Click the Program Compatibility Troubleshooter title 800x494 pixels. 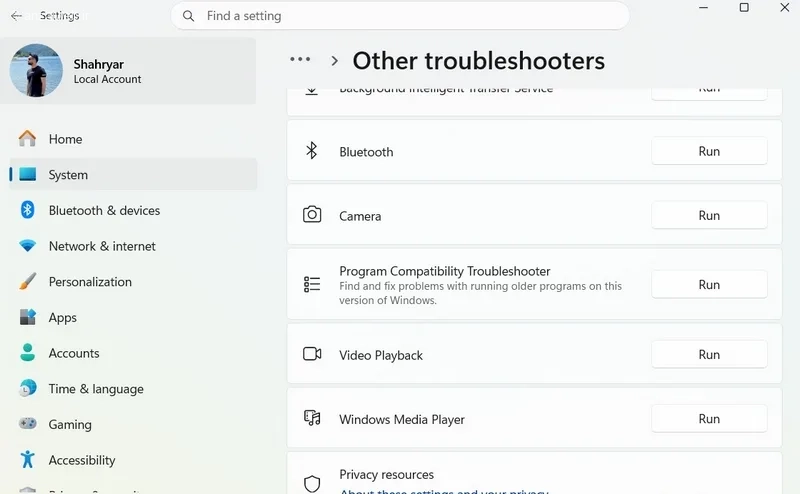(444, 271)
